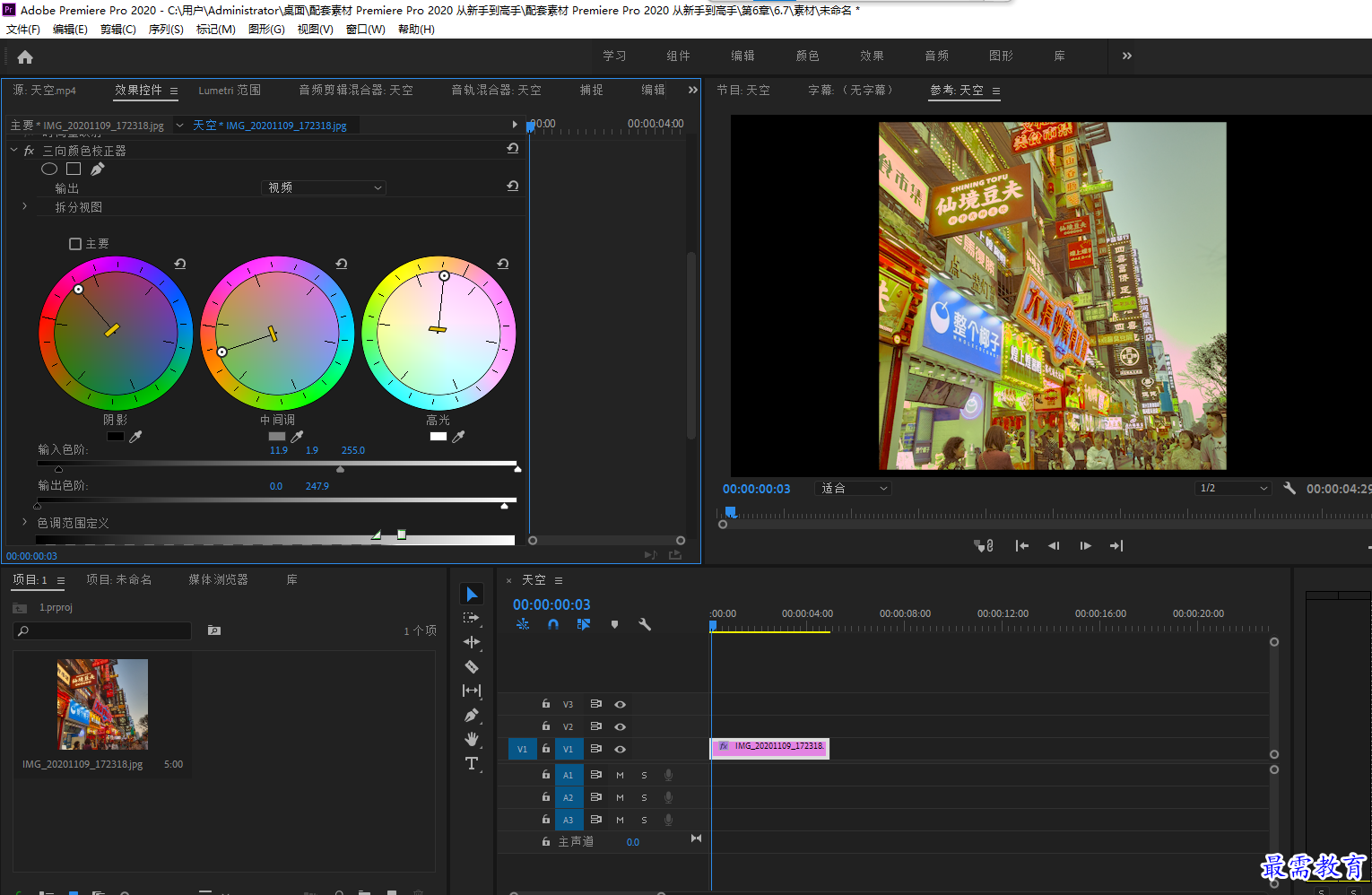Viewport: 1372px width, 895px height.
Task: Step back one frame in reference monitor
Action: [x=1054, y=545]
